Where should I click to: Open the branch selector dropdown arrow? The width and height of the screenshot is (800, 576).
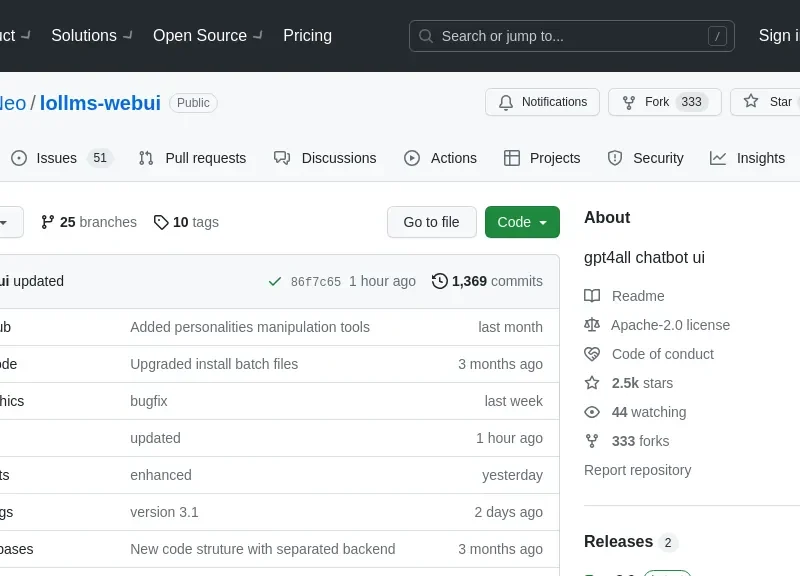point(4,222)
